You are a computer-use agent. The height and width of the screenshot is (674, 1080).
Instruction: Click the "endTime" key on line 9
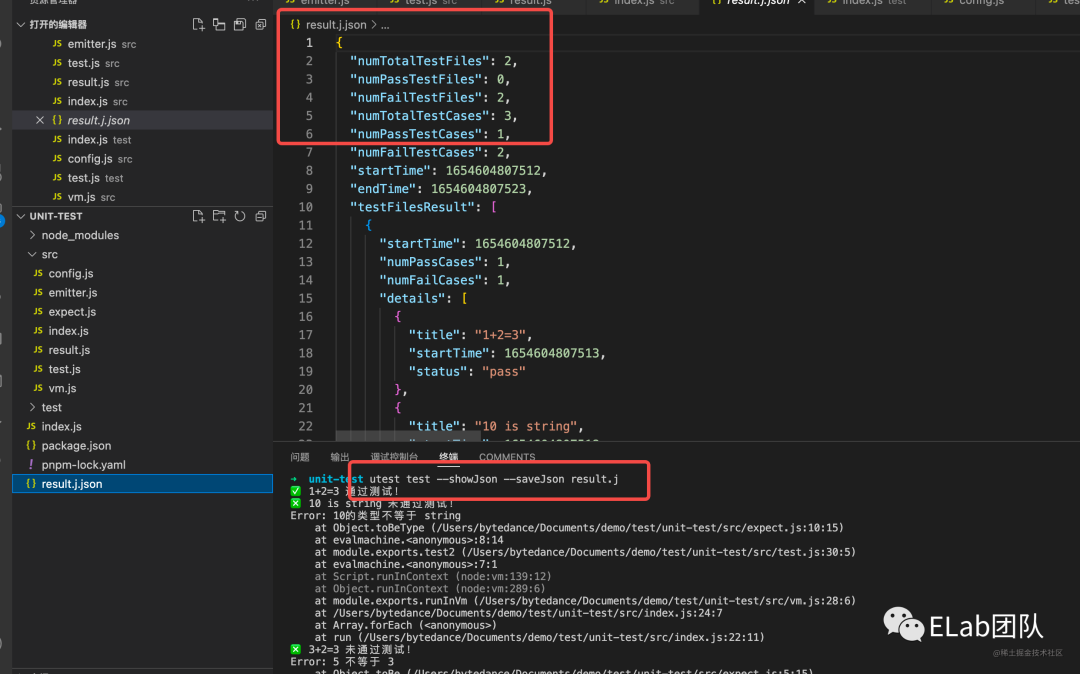(x=383, y=189)
